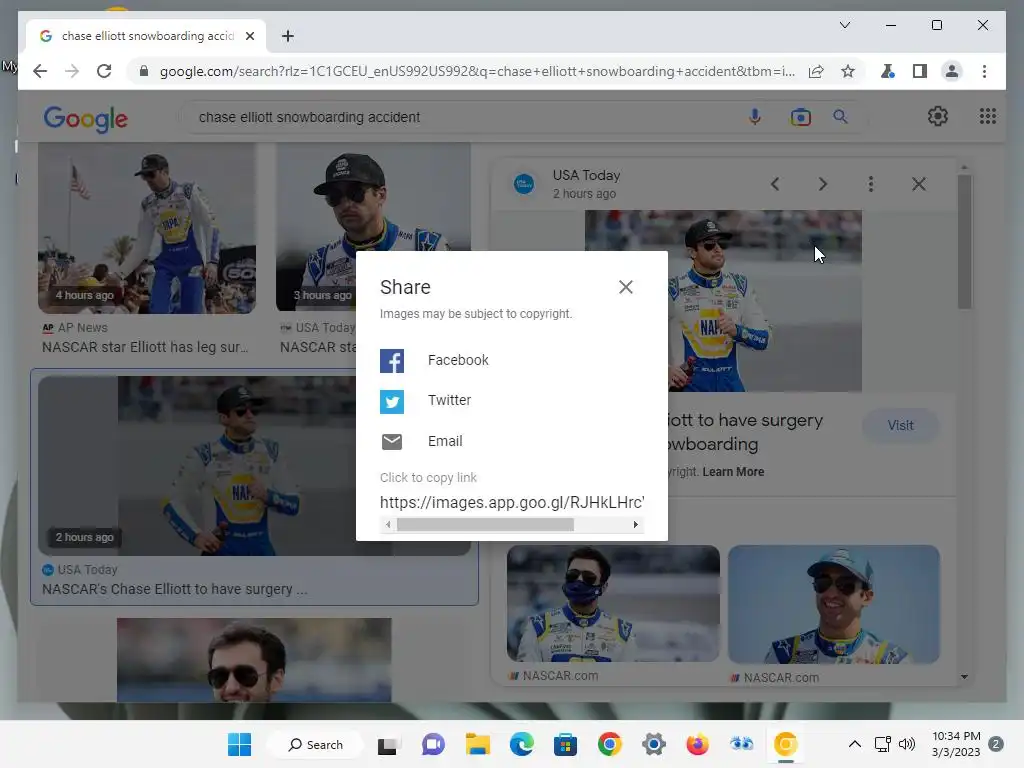Open 'NASCAR star Elliott has leg sur...' link
Image resolution: width=1024 pixels, height=768 pixels.
(145, 347)
